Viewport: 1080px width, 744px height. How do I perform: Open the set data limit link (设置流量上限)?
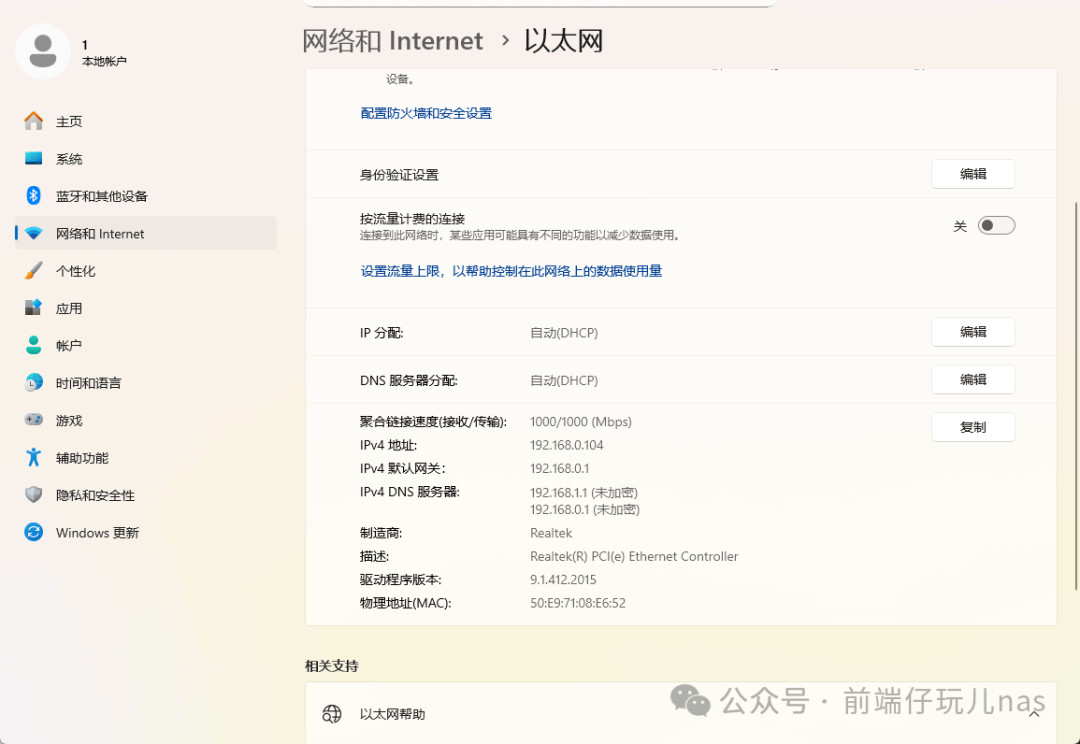[x=511, y=271]
